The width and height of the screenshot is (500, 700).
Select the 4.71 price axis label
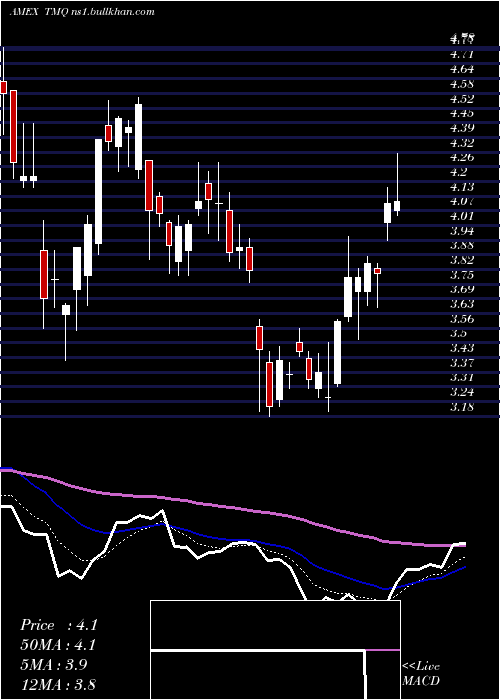pos(462,55)
